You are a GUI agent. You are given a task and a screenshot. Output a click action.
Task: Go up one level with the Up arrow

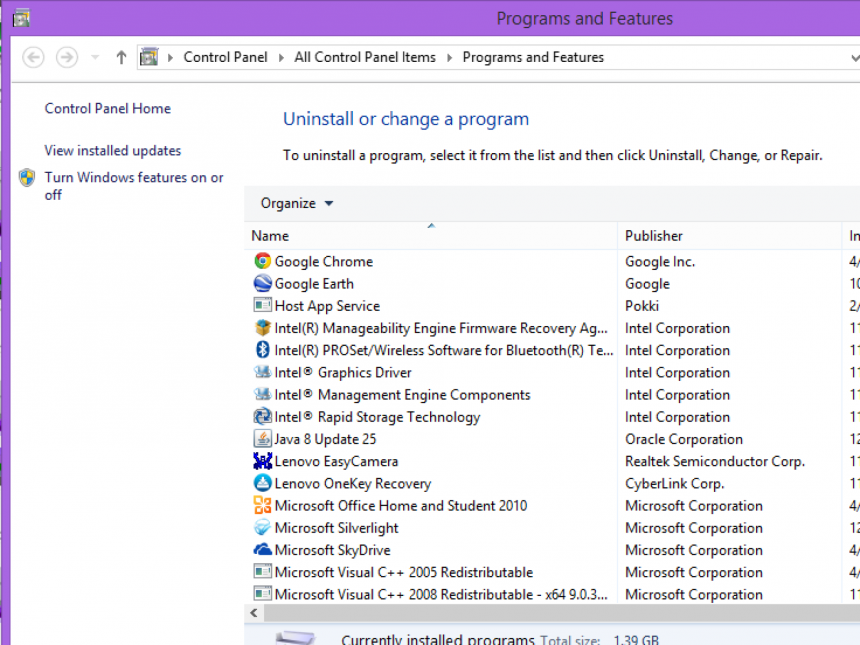pos(121,57)
